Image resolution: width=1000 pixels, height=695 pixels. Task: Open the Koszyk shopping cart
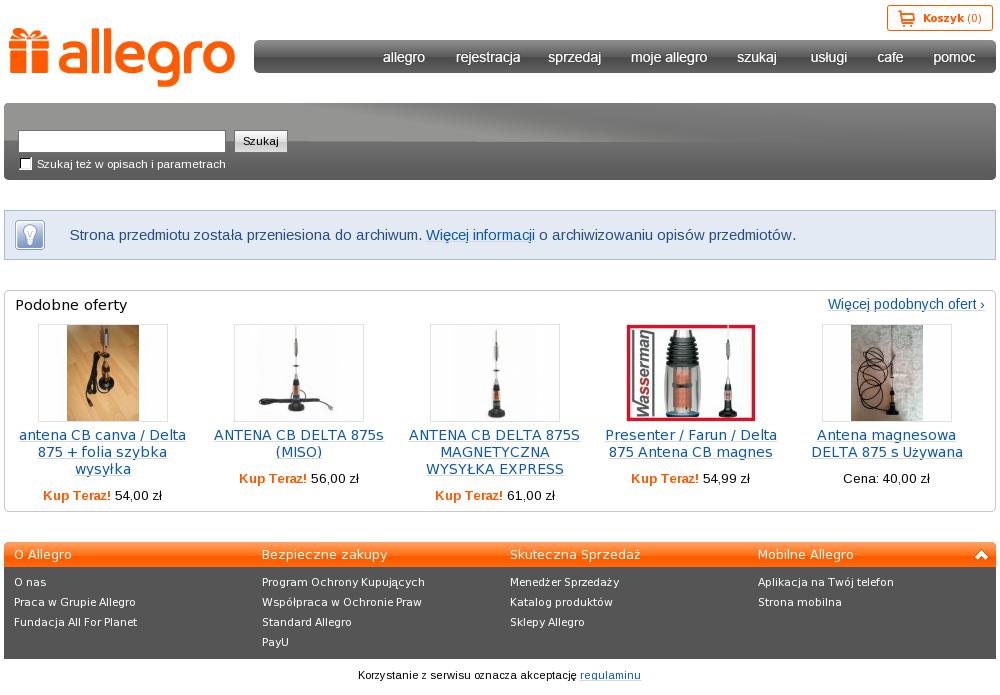click(940, 18)
